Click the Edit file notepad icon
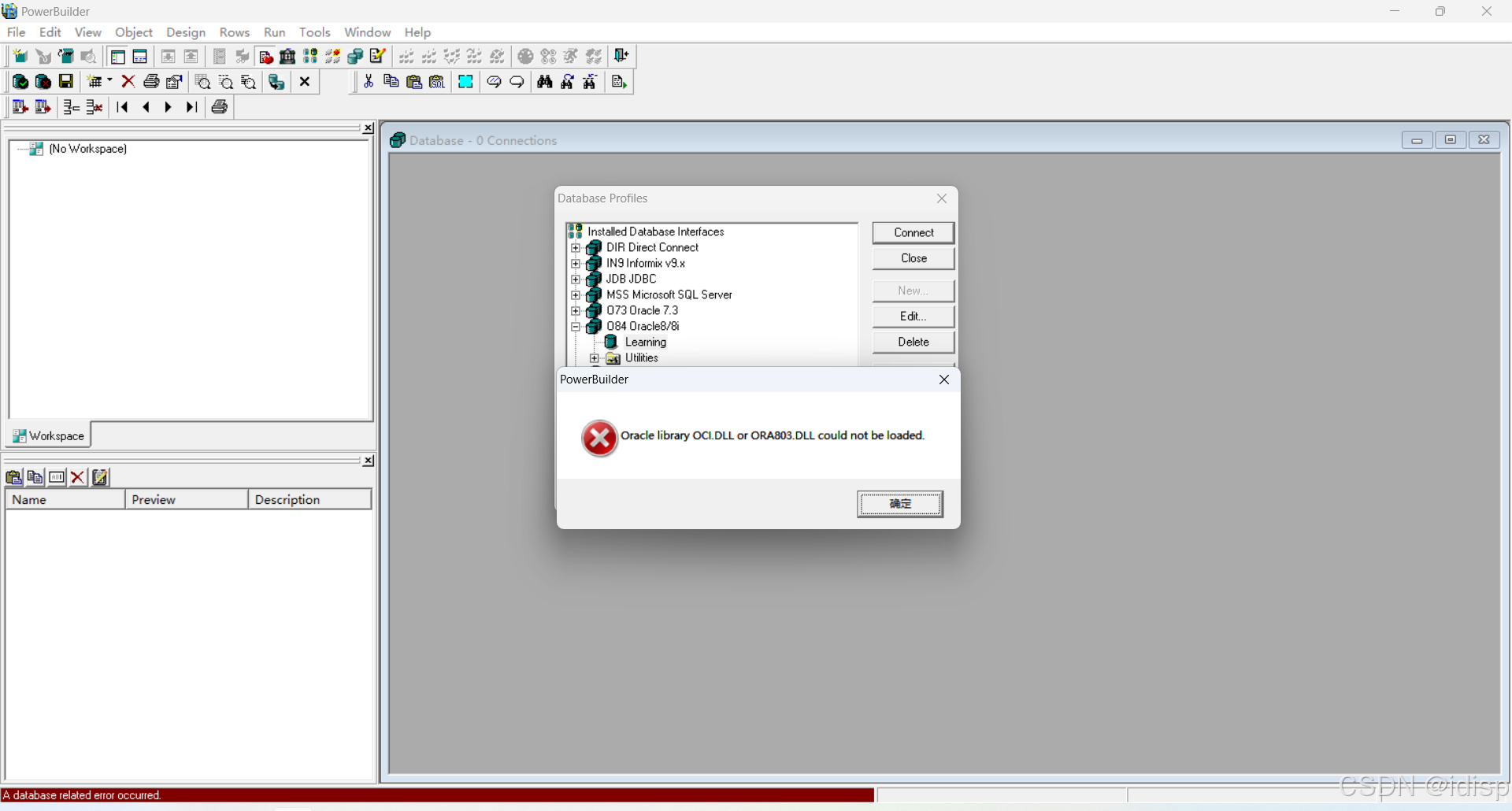Image resolution: width=1512 pixels, height=811 pixels. click(378, 56)
